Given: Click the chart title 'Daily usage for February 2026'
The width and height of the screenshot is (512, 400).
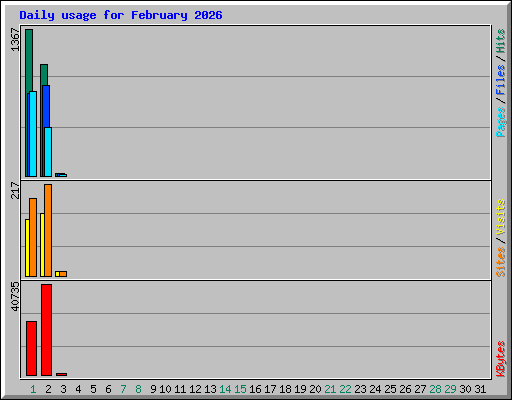Looking at the screenshot, I should (121, 15).
